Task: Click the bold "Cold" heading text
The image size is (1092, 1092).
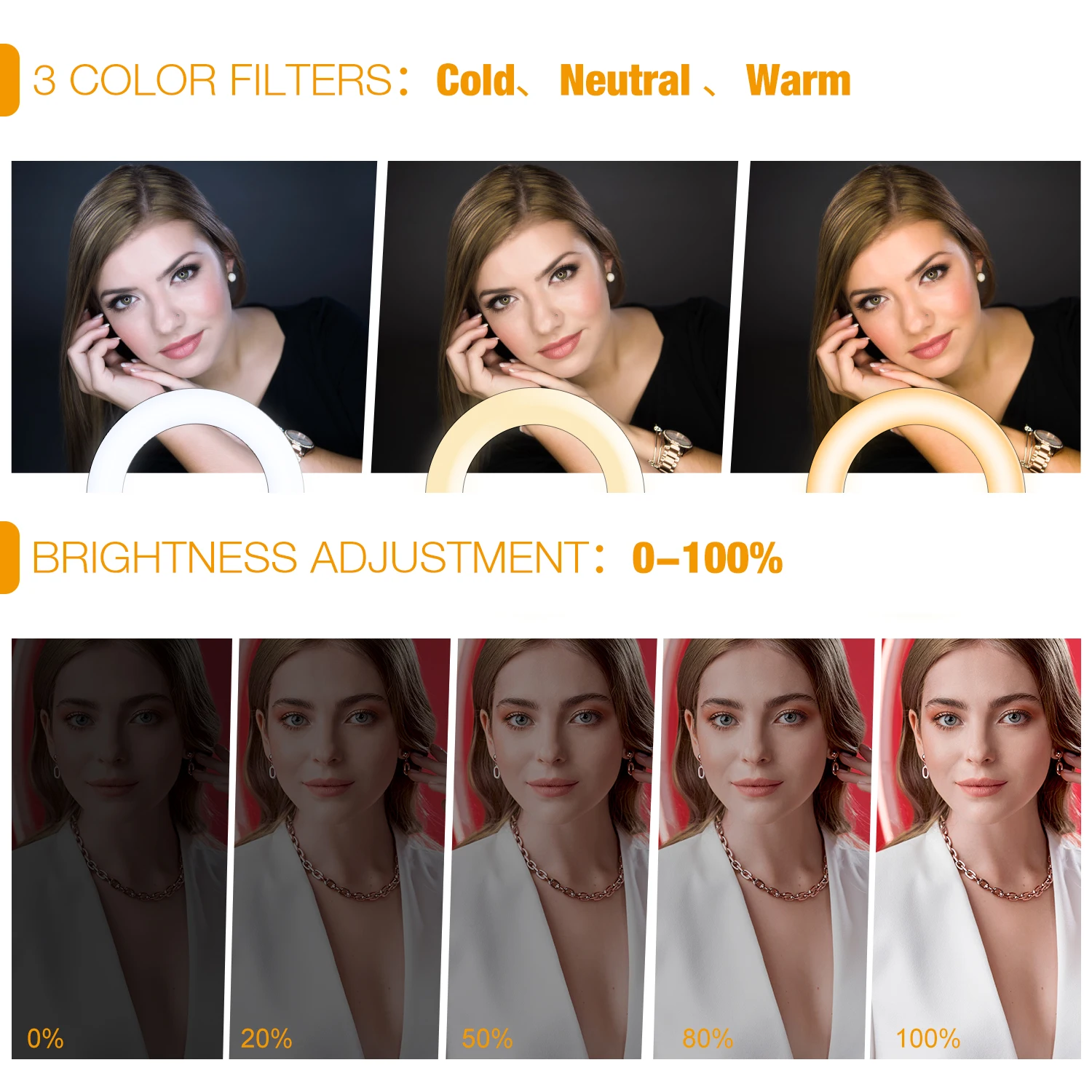Action: click(x=476, y=80)
